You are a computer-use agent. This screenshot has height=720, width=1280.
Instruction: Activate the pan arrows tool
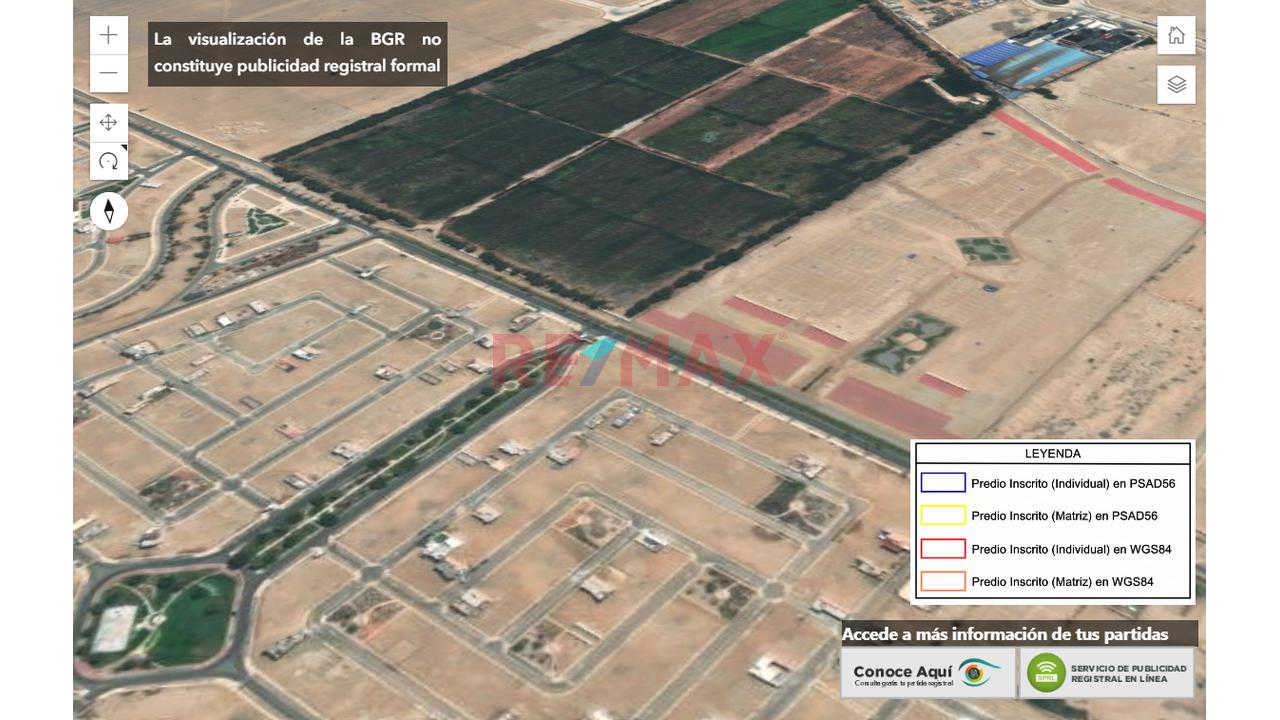coord(108,123)
